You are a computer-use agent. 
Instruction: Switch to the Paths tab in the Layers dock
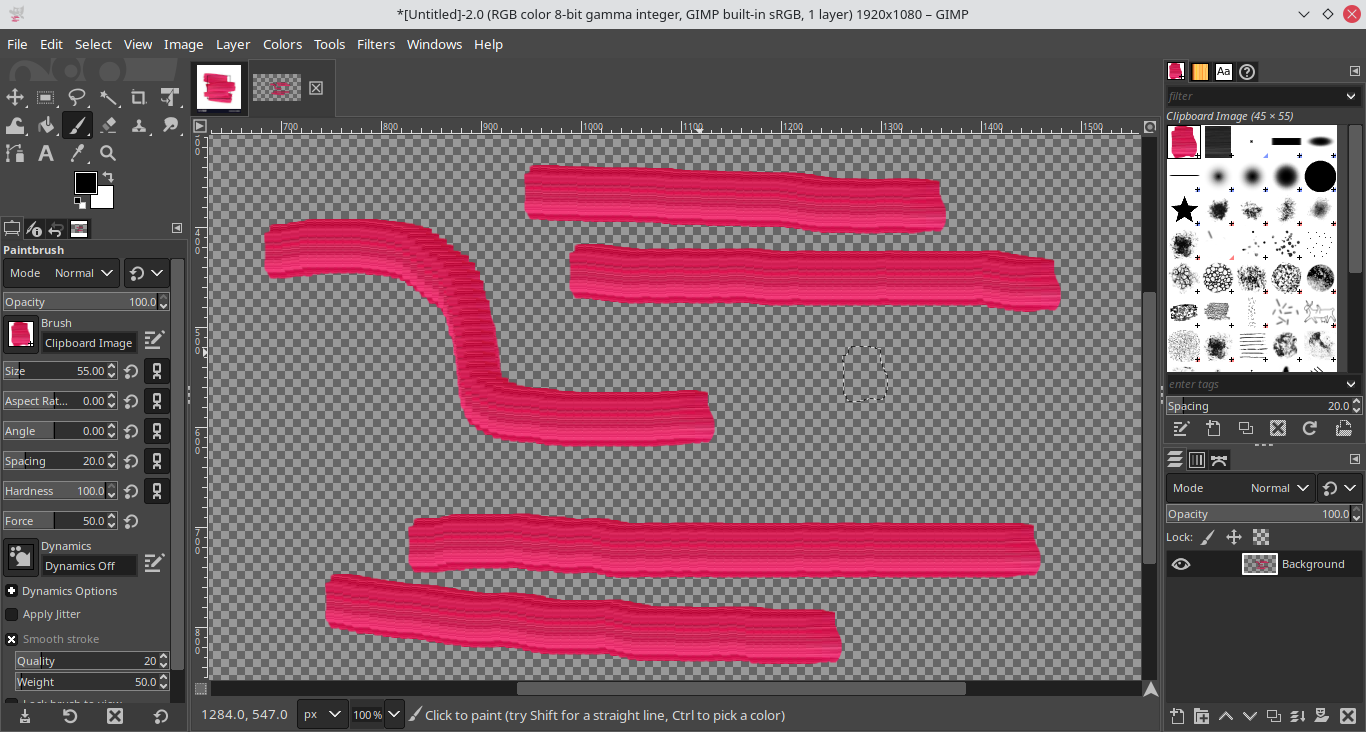click(1219, 460)
